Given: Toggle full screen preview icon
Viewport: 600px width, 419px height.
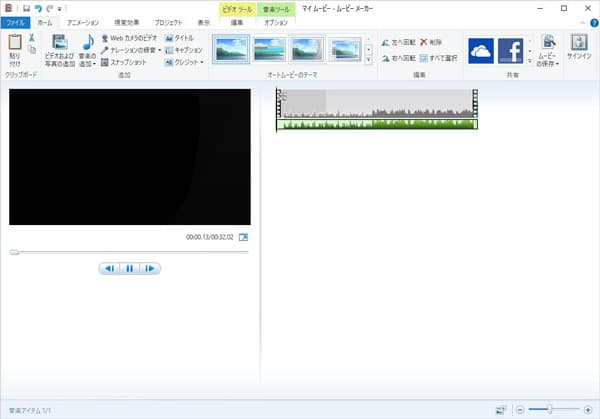Looking at the screenshot, I should tap(243, 237).
